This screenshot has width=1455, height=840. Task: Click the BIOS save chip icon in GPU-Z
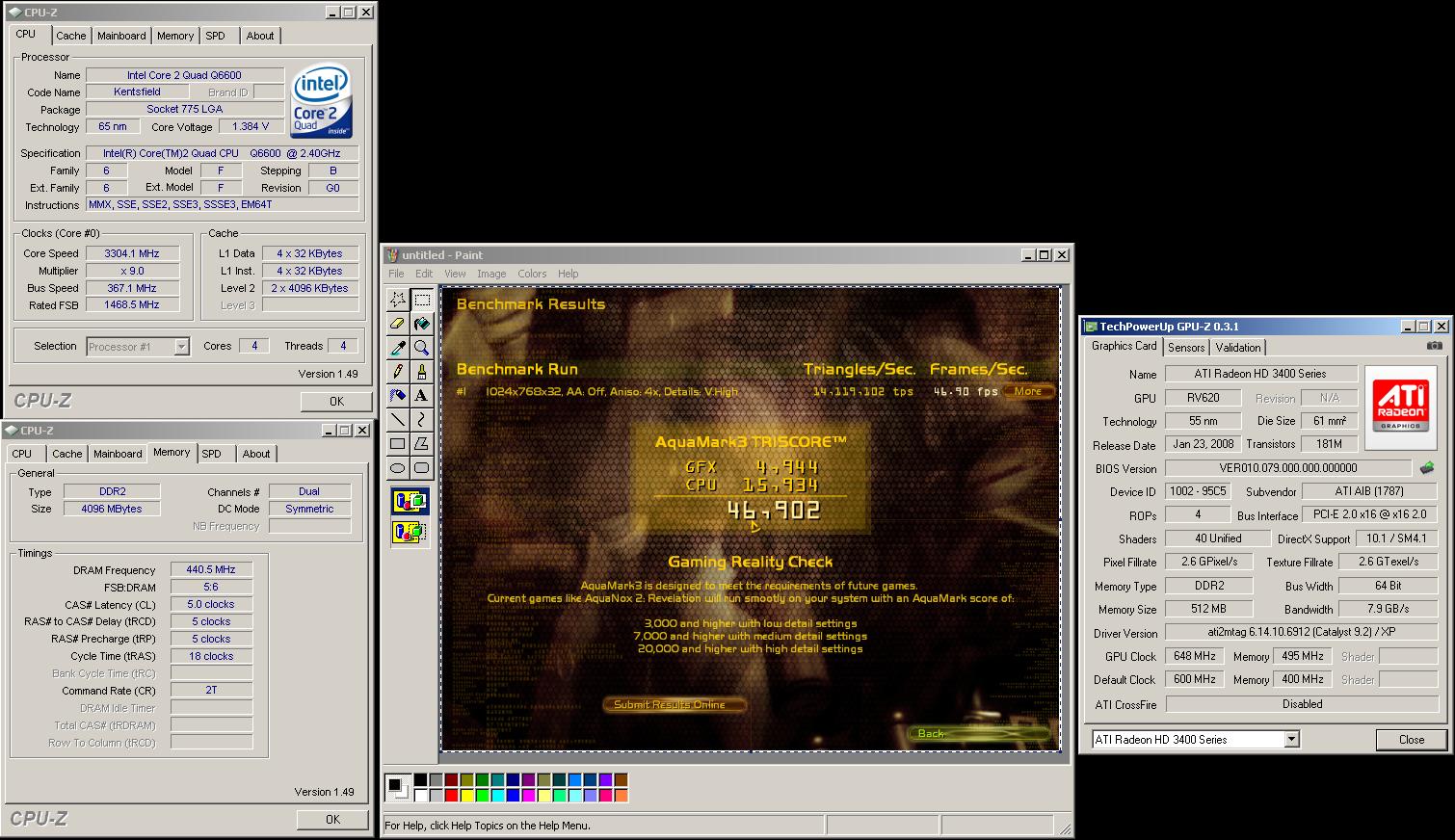click(1427, 468)
